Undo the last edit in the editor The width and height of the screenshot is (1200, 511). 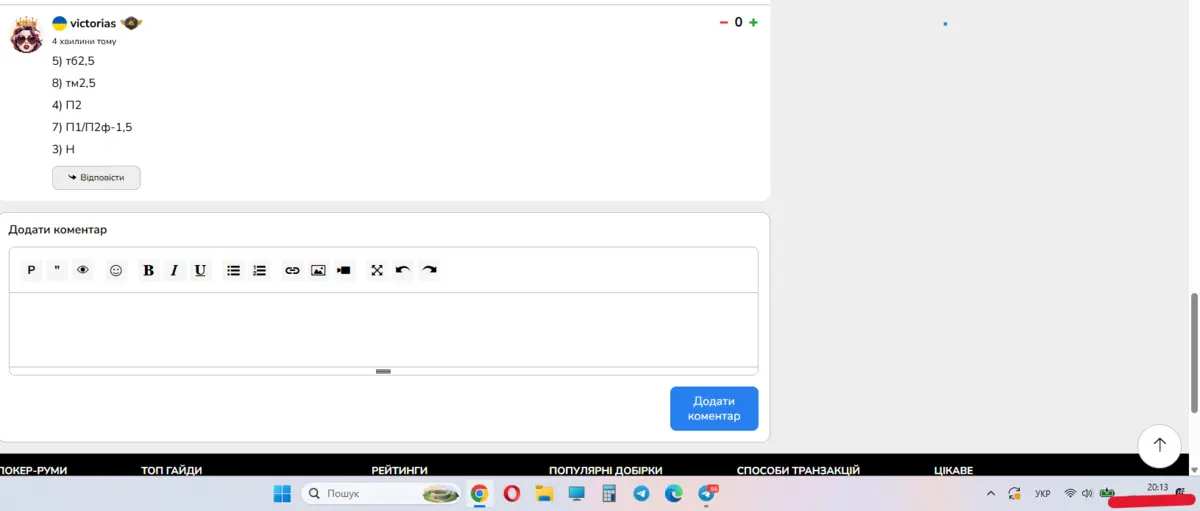(x=403, y=270)
